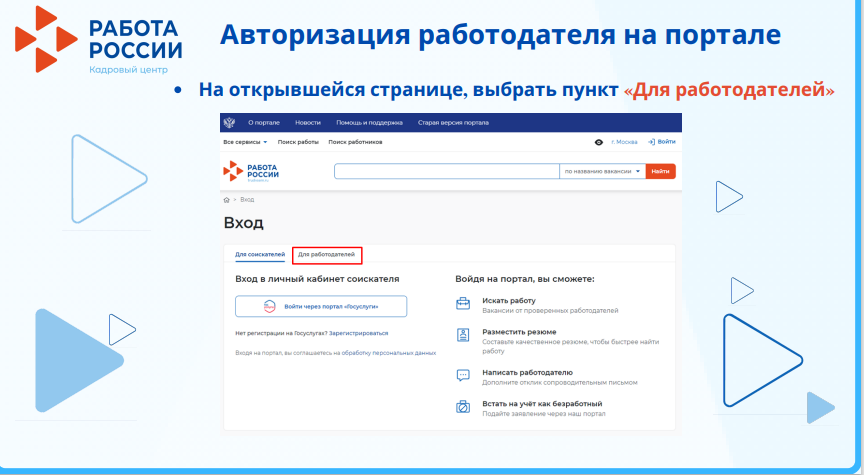The height and width of the screenshot is (475, 864).
Task: Open the "Новости" menu item
Action: (x=307, y=123)
